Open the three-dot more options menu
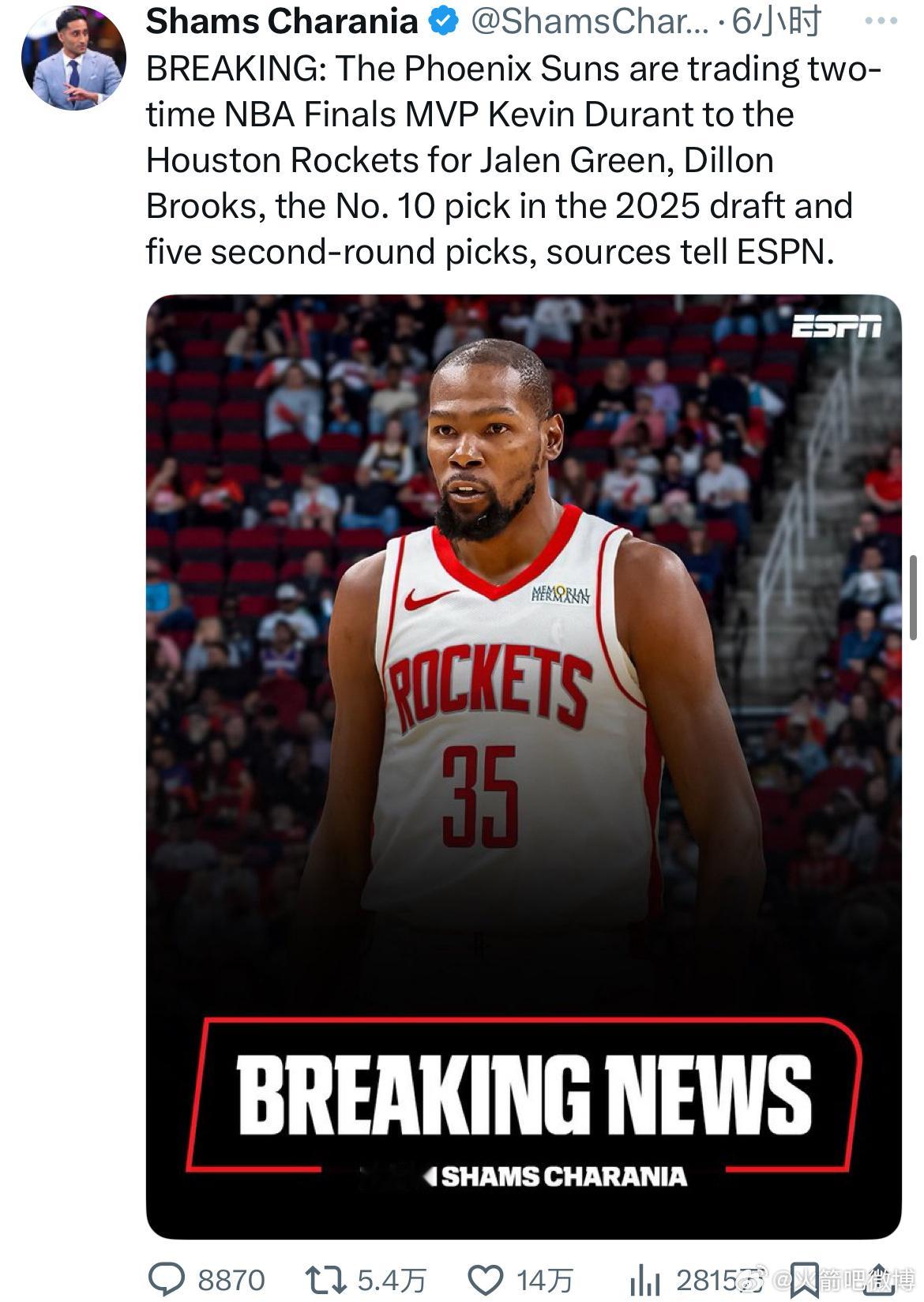This screenshot has width=924, height=1302. [x=881, y=21]
